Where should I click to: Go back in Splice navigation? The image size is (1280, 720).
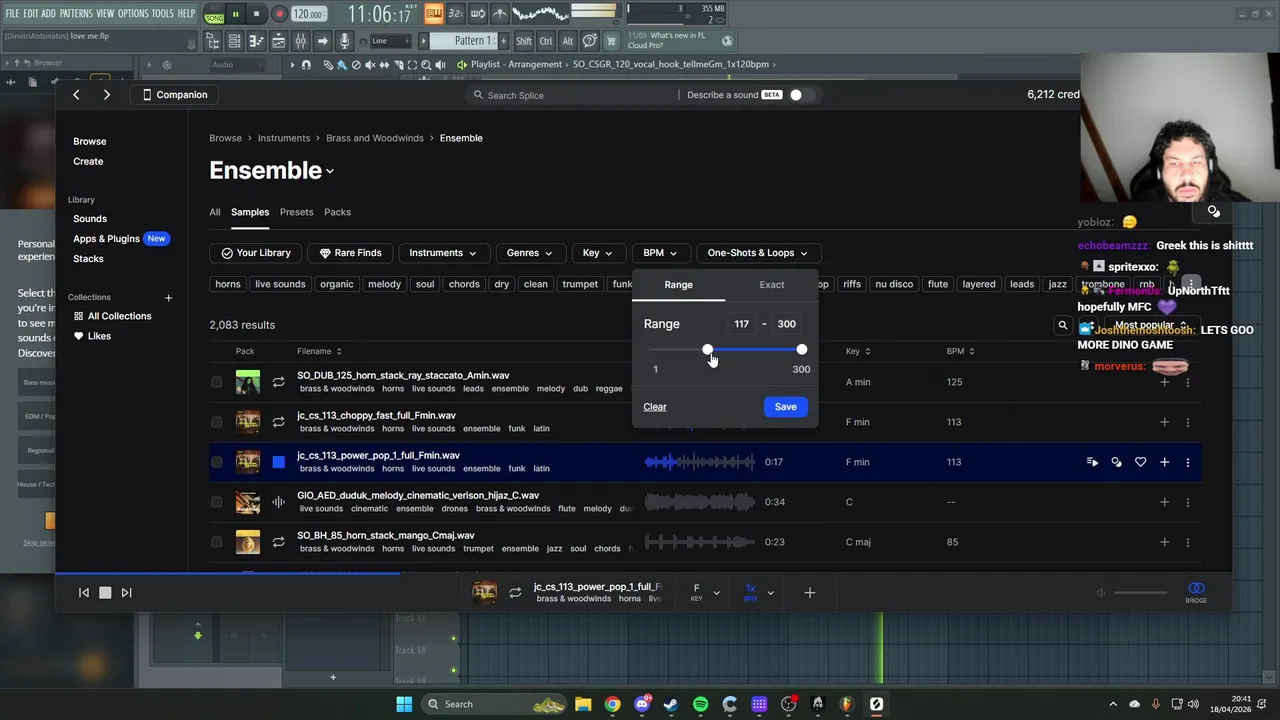(x=76, y=95)
